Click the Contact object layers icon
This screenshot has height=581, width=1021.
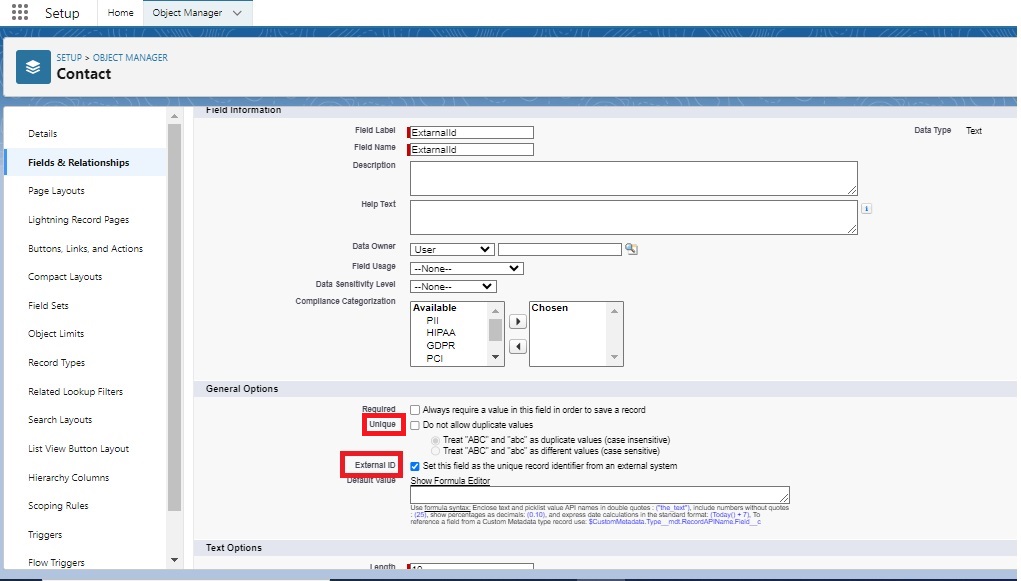(33, 67)
